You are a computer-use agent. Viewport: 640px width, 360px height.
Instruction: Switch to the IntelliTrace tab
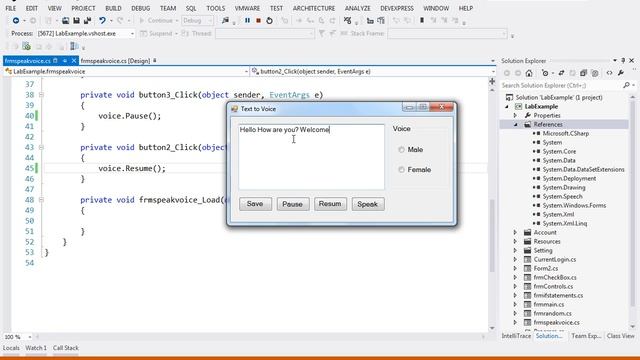(516, 336)
